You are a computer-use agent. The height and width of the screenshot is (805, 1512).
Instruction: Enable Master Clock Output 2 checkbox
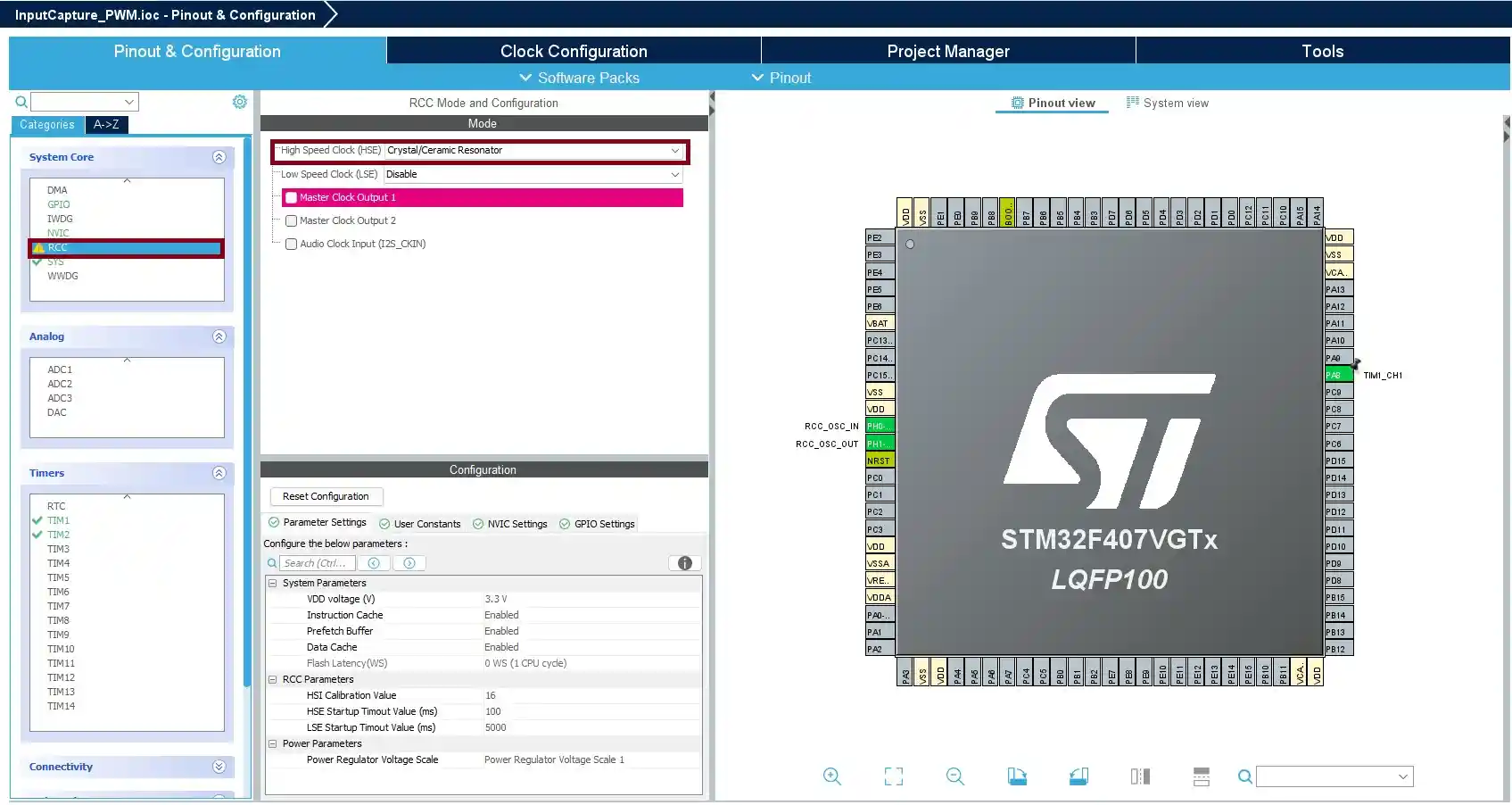click(291, 220)
